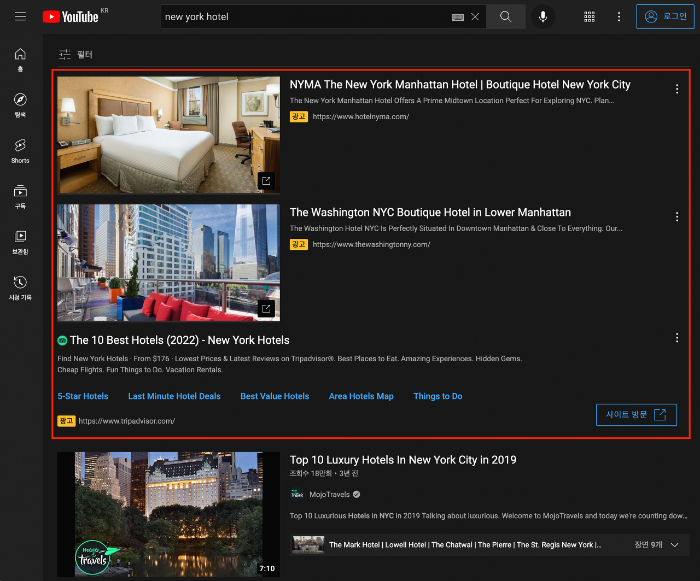This screenshot has width=700, height=581.
Task: Play Top 10 Luxury Hotels video thumbnail
Action: pyautogui.click(x=168, y=514)
